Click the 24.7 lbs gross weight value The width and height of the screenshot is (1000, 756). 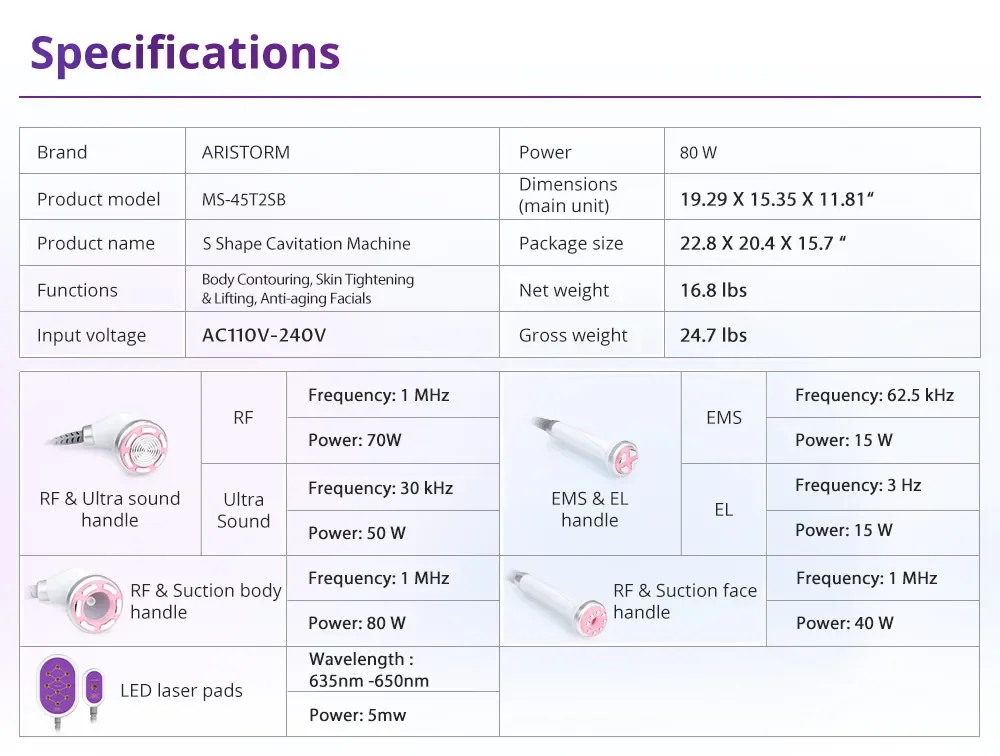(713, 336)
